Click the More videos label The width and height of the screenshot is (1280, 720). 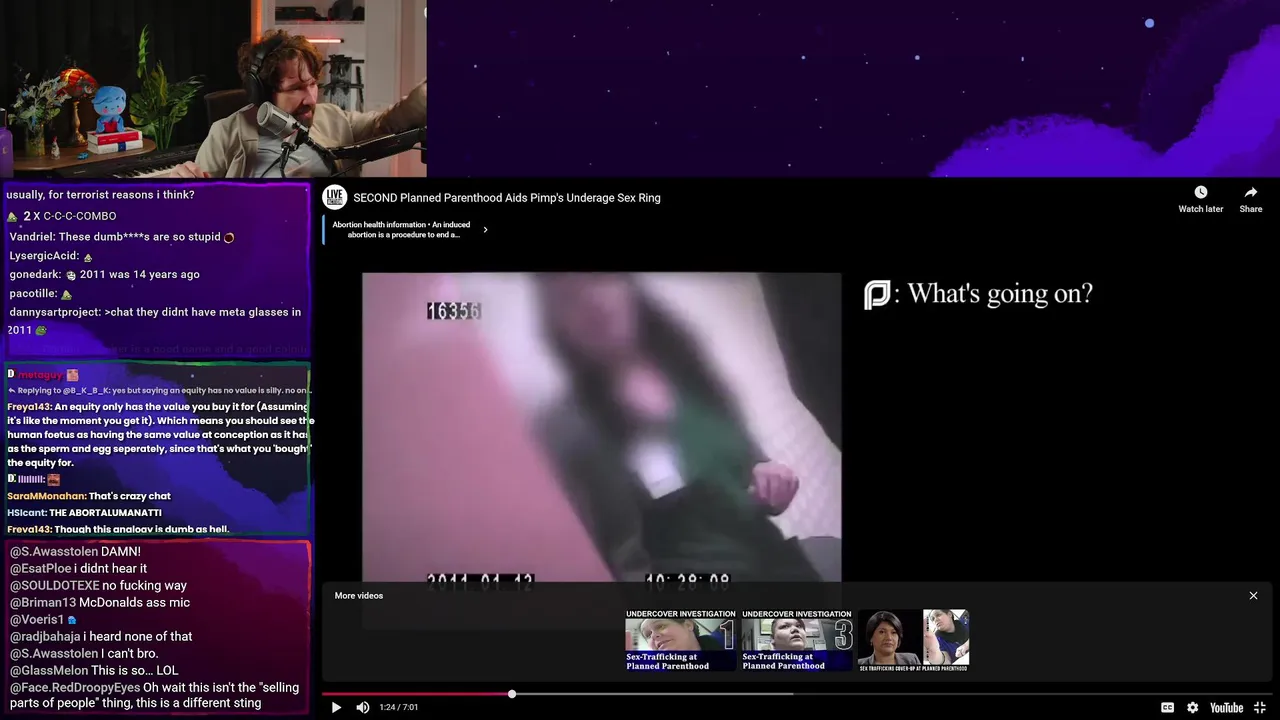click(x=359, y=595)
